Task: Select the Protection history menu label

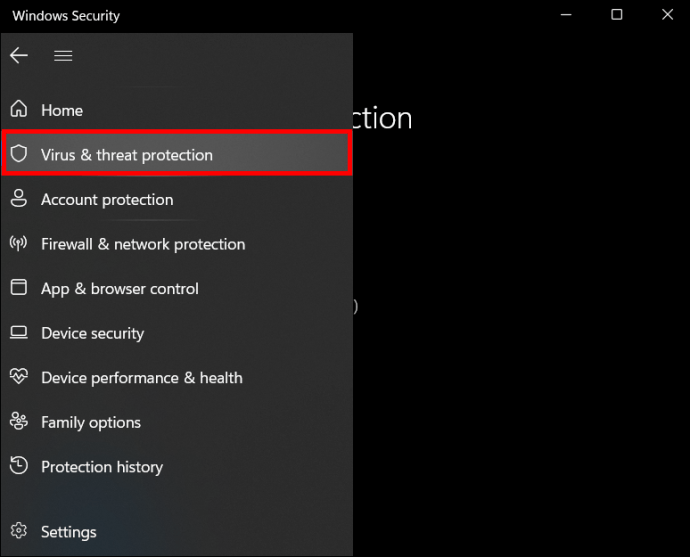Action: [x=101, y=467]
